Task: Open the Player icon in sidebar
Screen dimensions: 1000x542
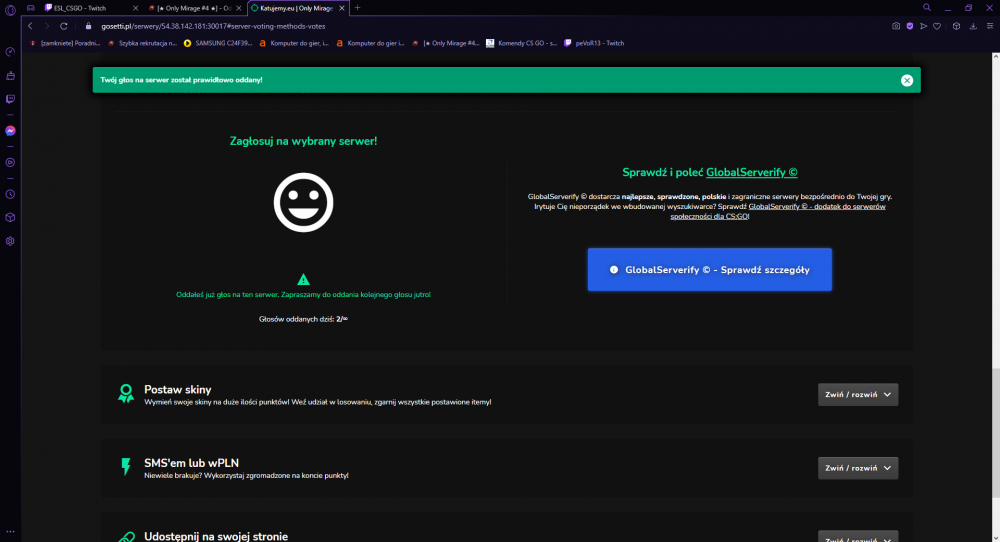Action: (10, 163)
